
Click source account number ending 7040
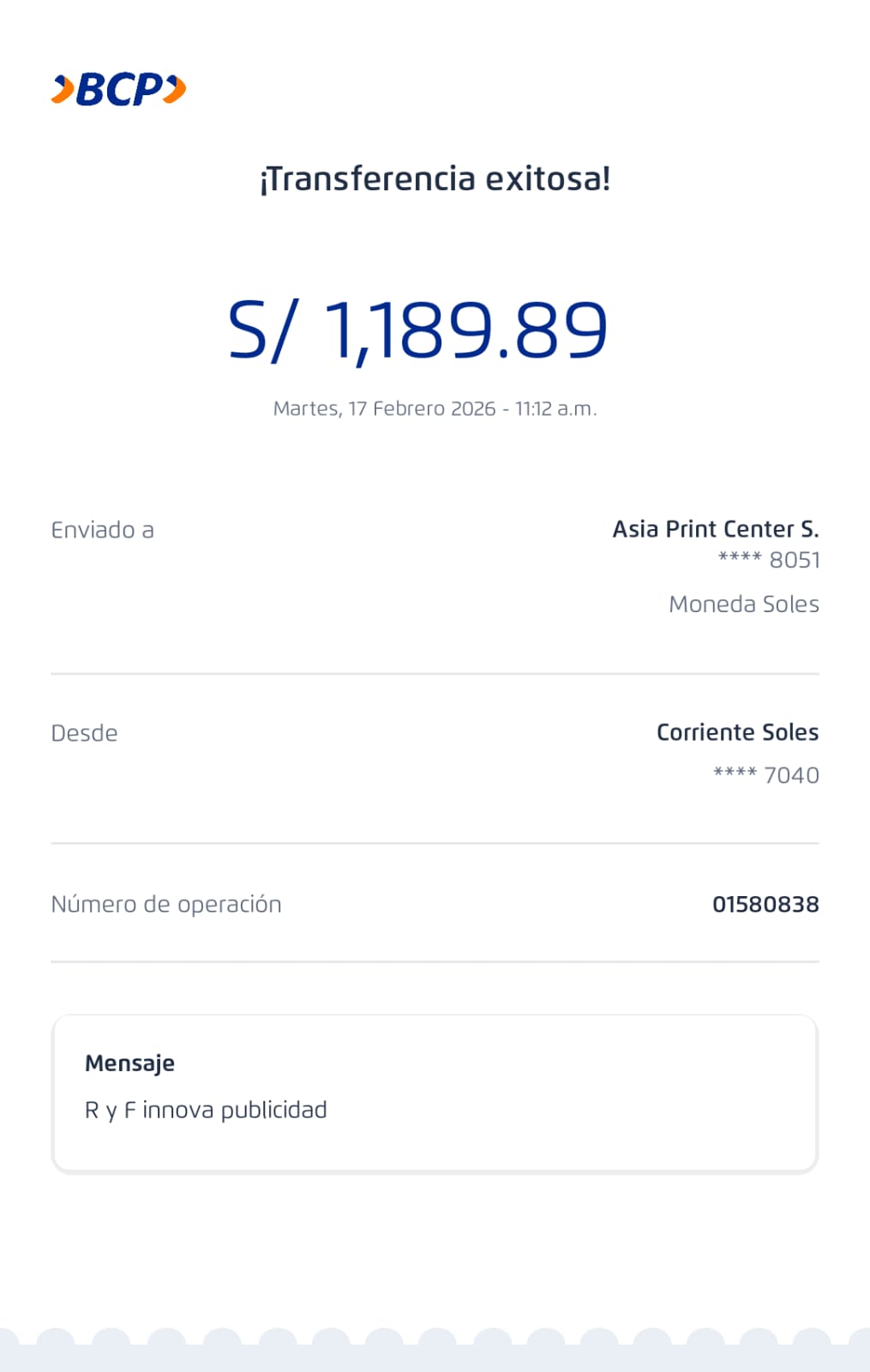click(766, 775)
